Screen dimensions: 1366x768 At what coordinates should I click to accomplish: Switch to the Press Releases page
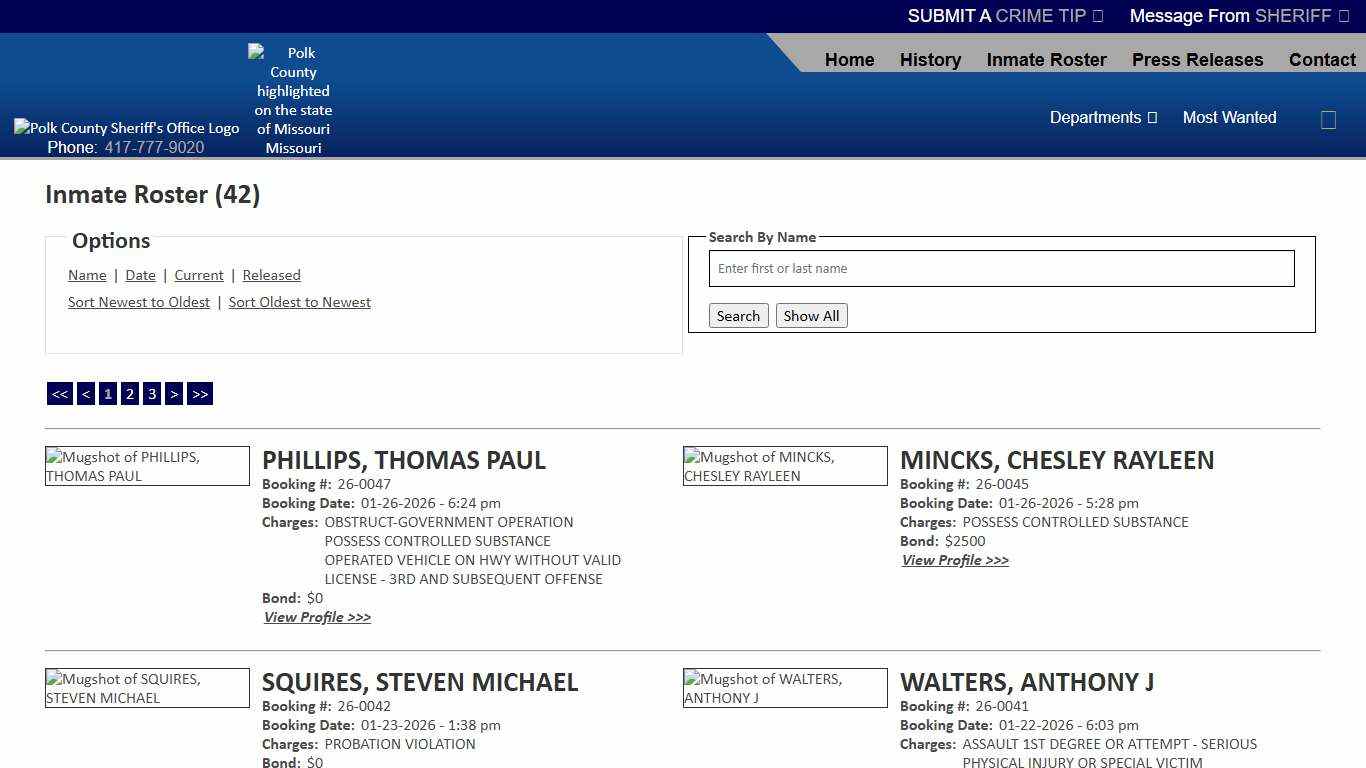pyautogui.click(x=1197, y=60)
